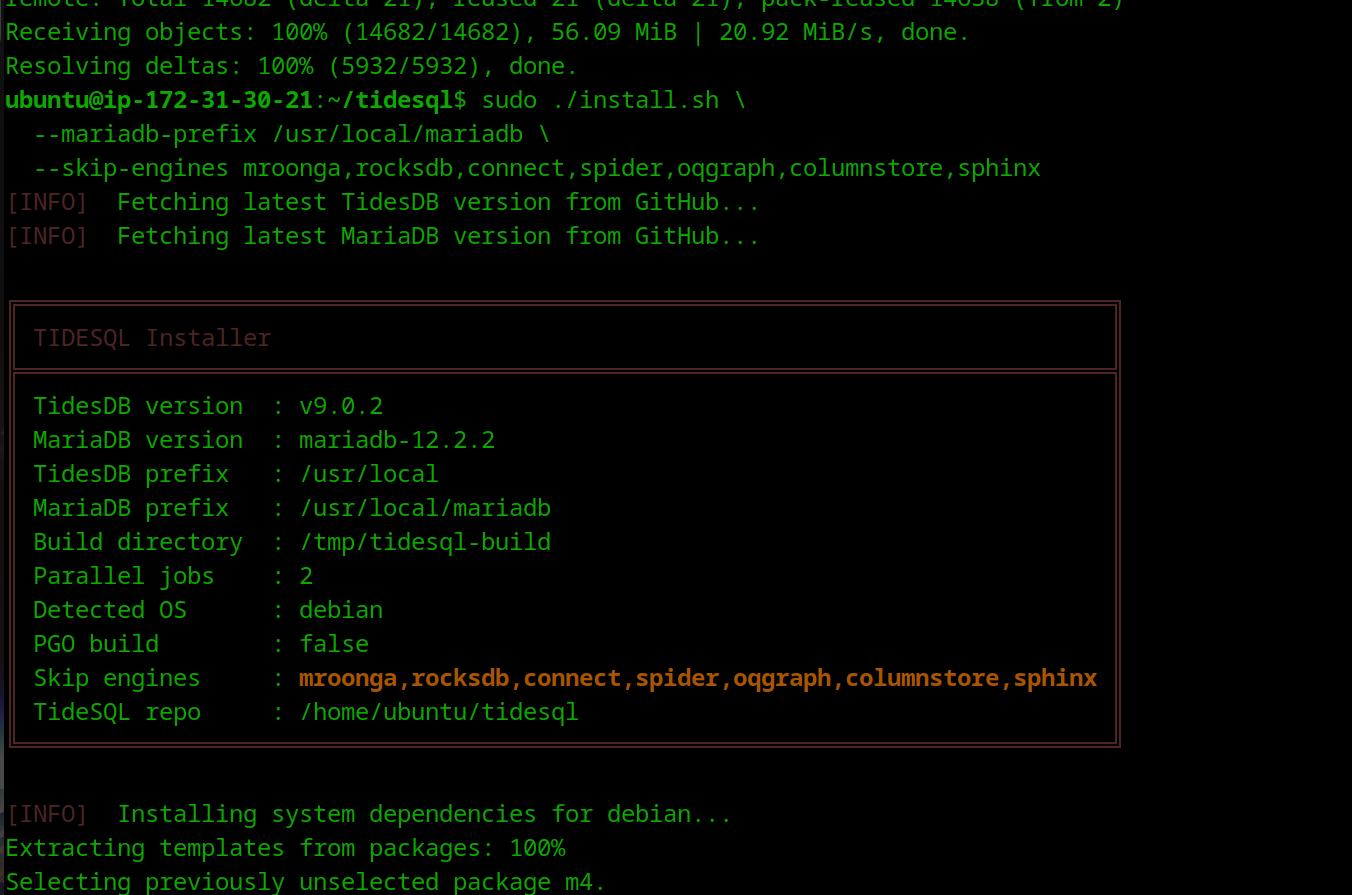
Task: Click the orange Skip engines list
Action: 697,678
